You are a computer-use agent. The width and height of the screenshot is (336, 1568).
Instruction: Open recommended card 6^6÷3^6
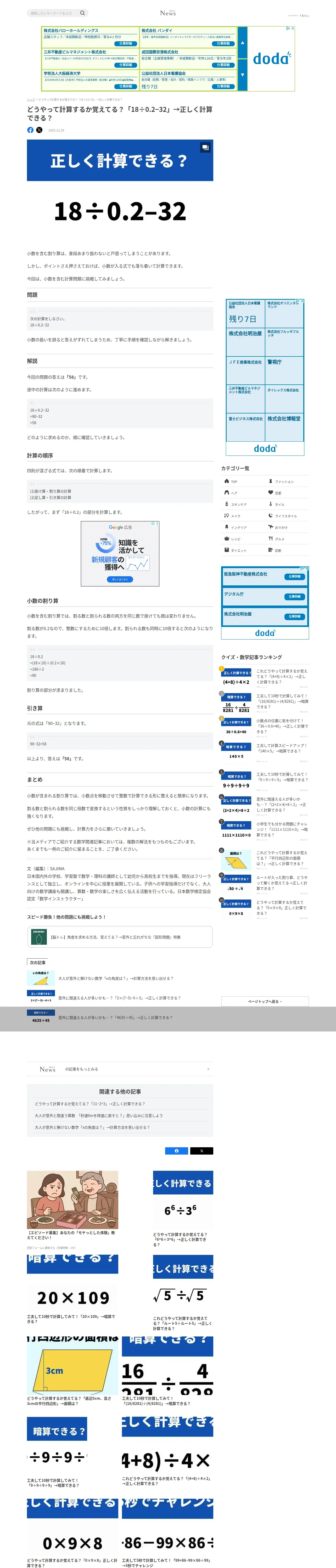point(183,1209)
